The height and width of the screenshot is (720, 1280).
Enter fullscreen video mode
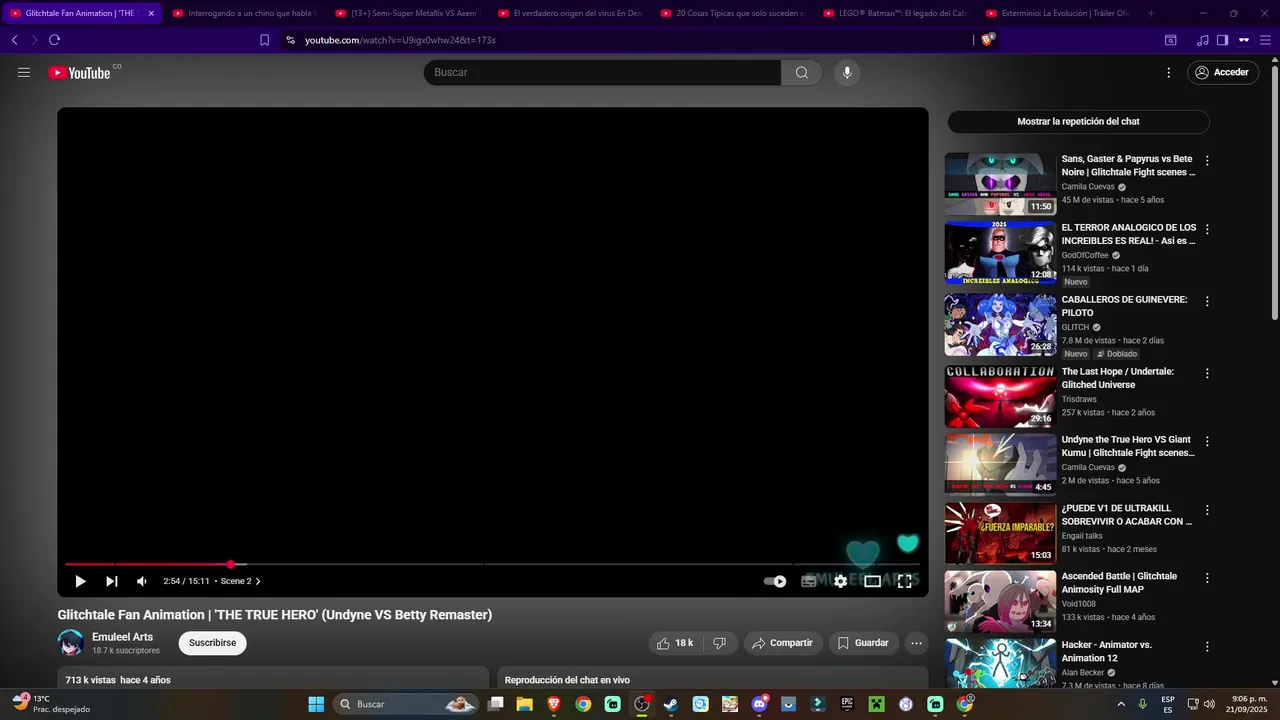coord(904,581)
